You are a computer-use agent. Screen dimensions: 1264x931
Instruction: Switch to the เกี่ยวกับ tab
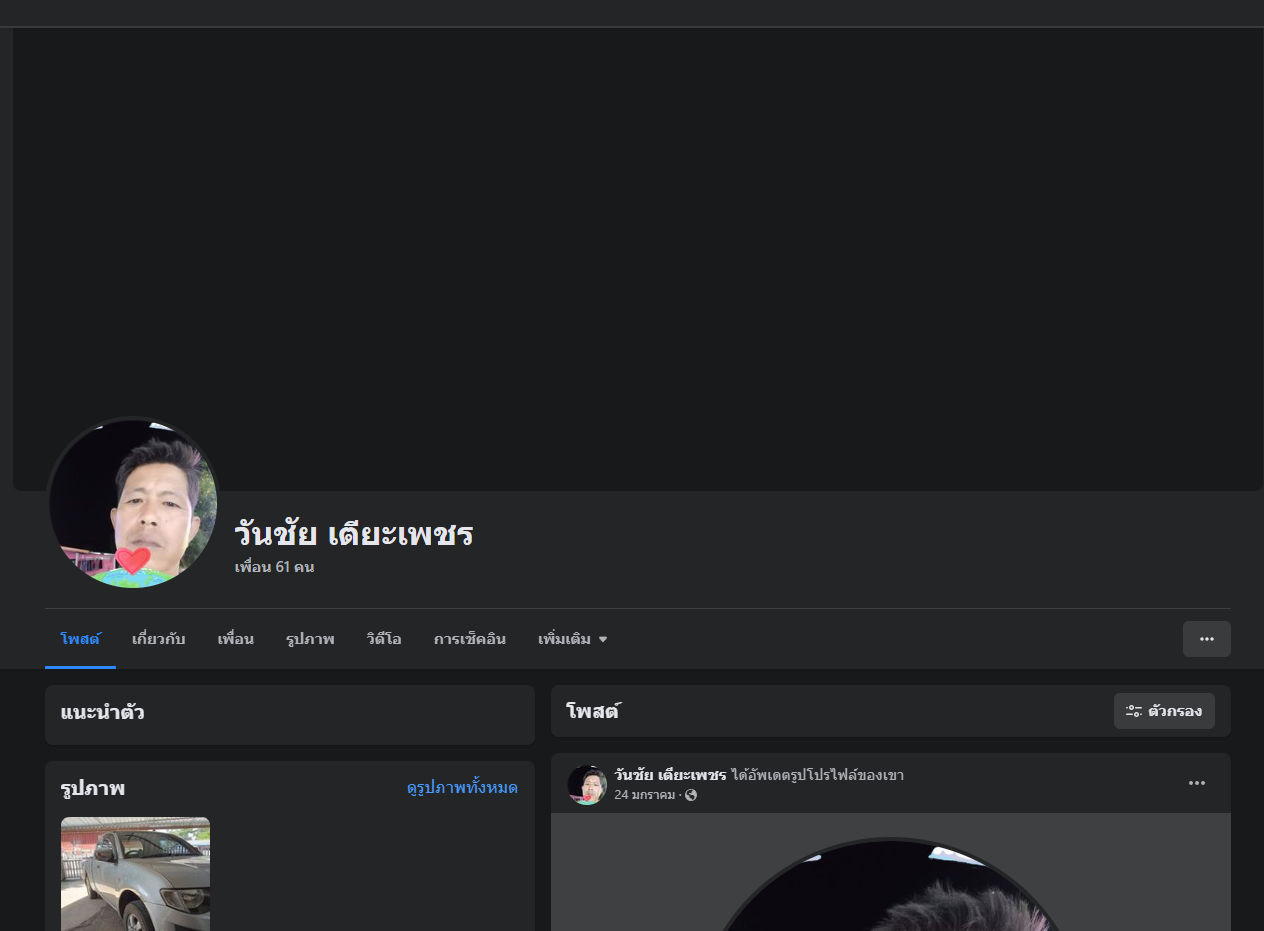[158, 639]
